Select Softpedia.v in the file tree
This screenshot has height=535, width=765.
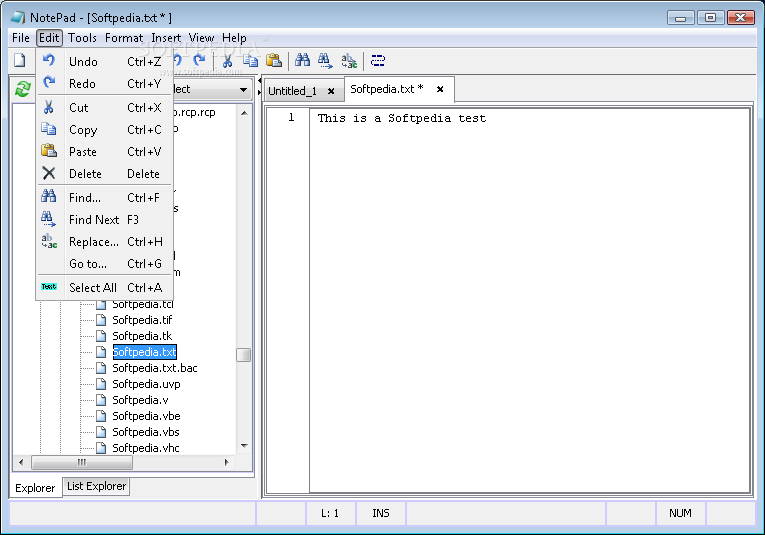pyautogui.click(x=141, y=400)
